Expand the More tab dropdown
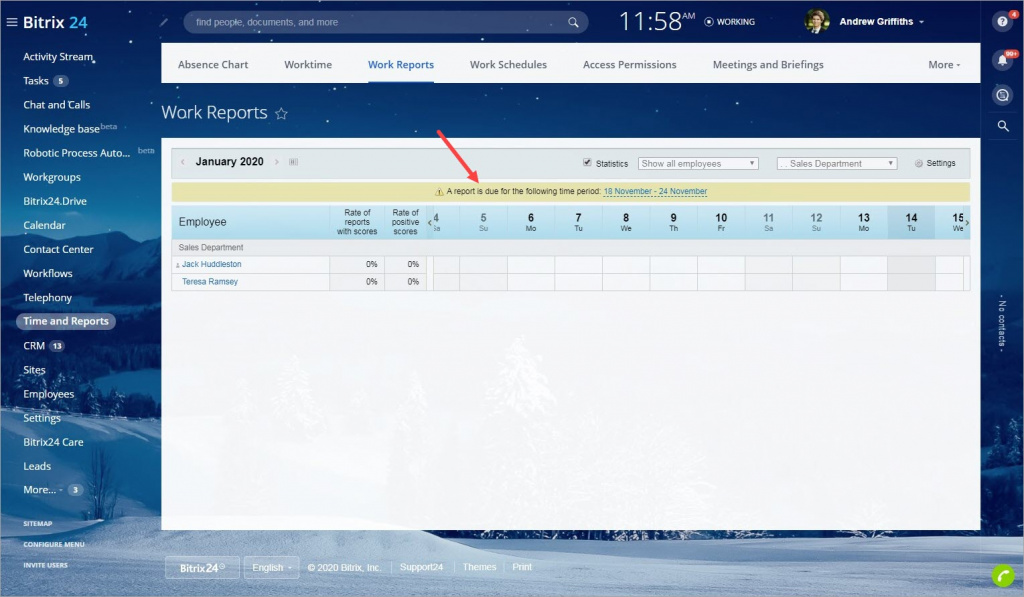Image resolution: width=1024 pixels, height=597 pixels. [x=944, y=65]
